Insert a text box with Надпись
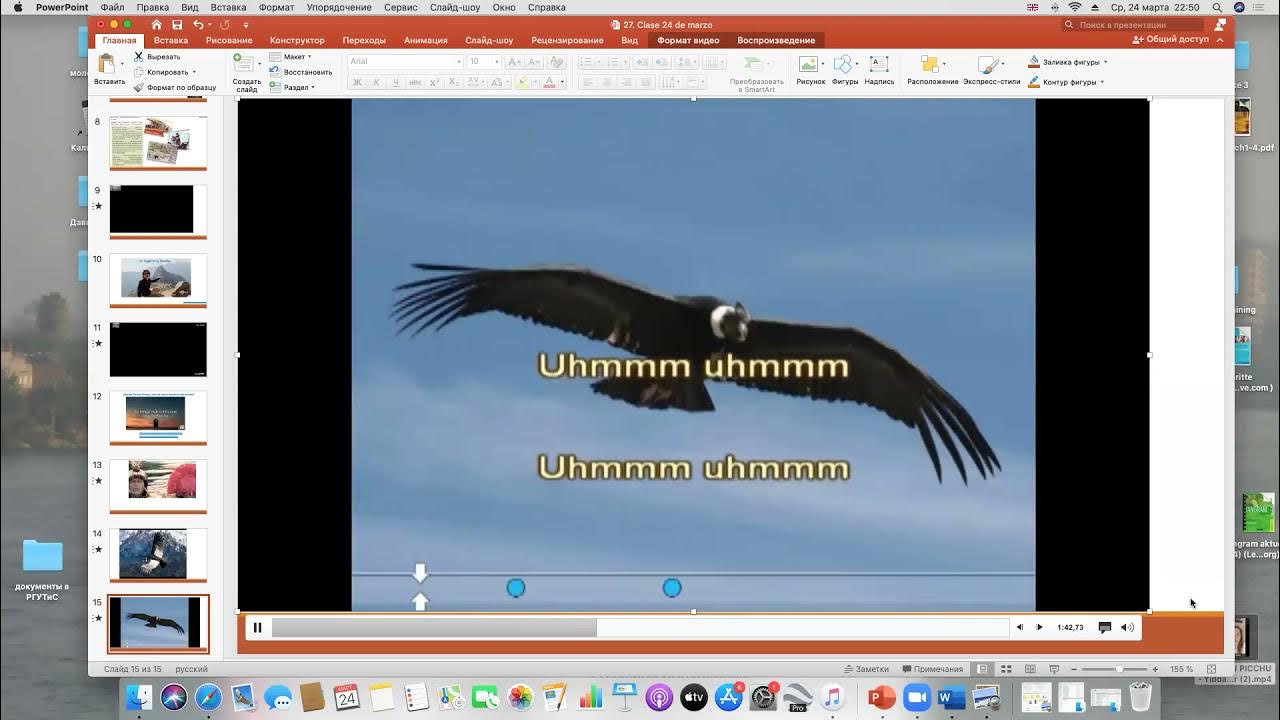 tap(879, 70)
